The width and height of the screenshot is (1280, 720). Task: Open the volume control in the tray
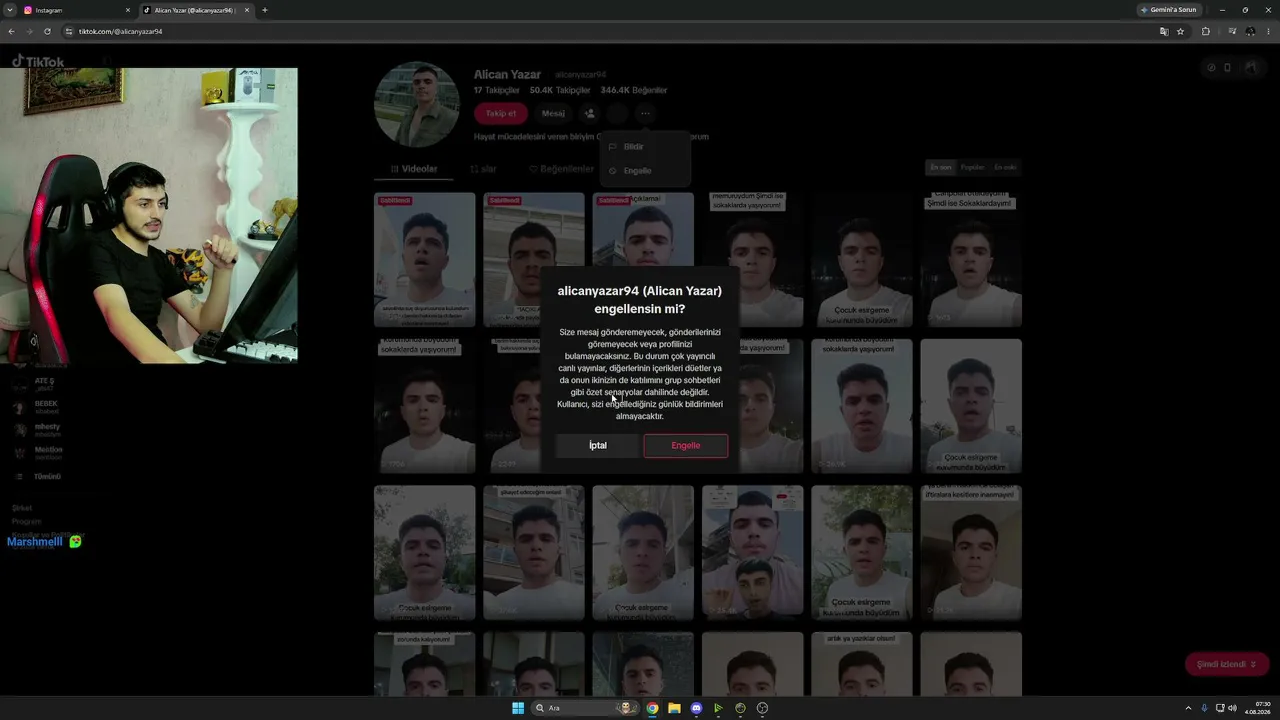(x=1232, y=708)
